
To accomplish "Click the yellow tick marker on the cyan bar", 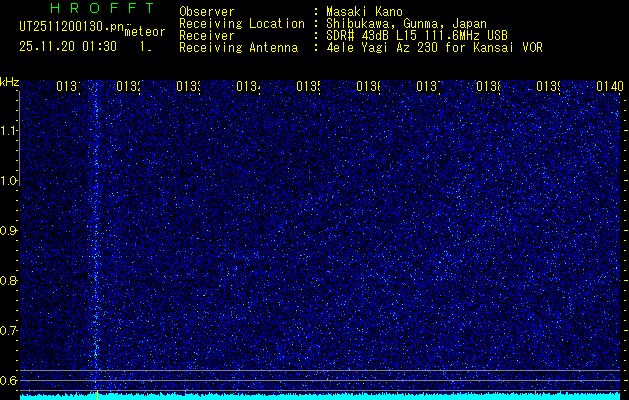I will point(97,395).
